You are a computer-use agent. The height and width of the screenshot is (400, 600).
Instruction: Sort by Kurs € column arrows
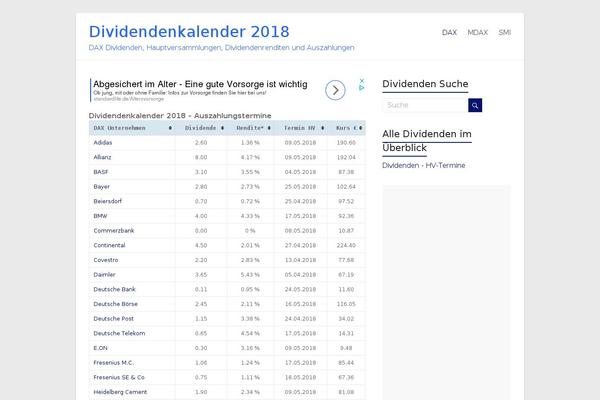(360, 128)
